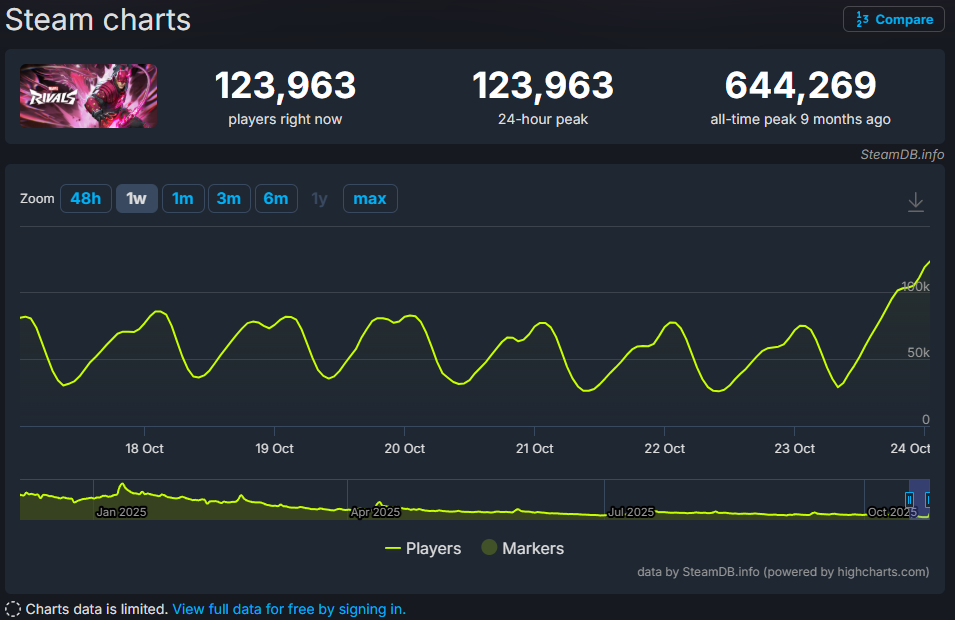Screen dimensions: 955x620
Task: Click the 23 Oct axis label
Action: 794,449
